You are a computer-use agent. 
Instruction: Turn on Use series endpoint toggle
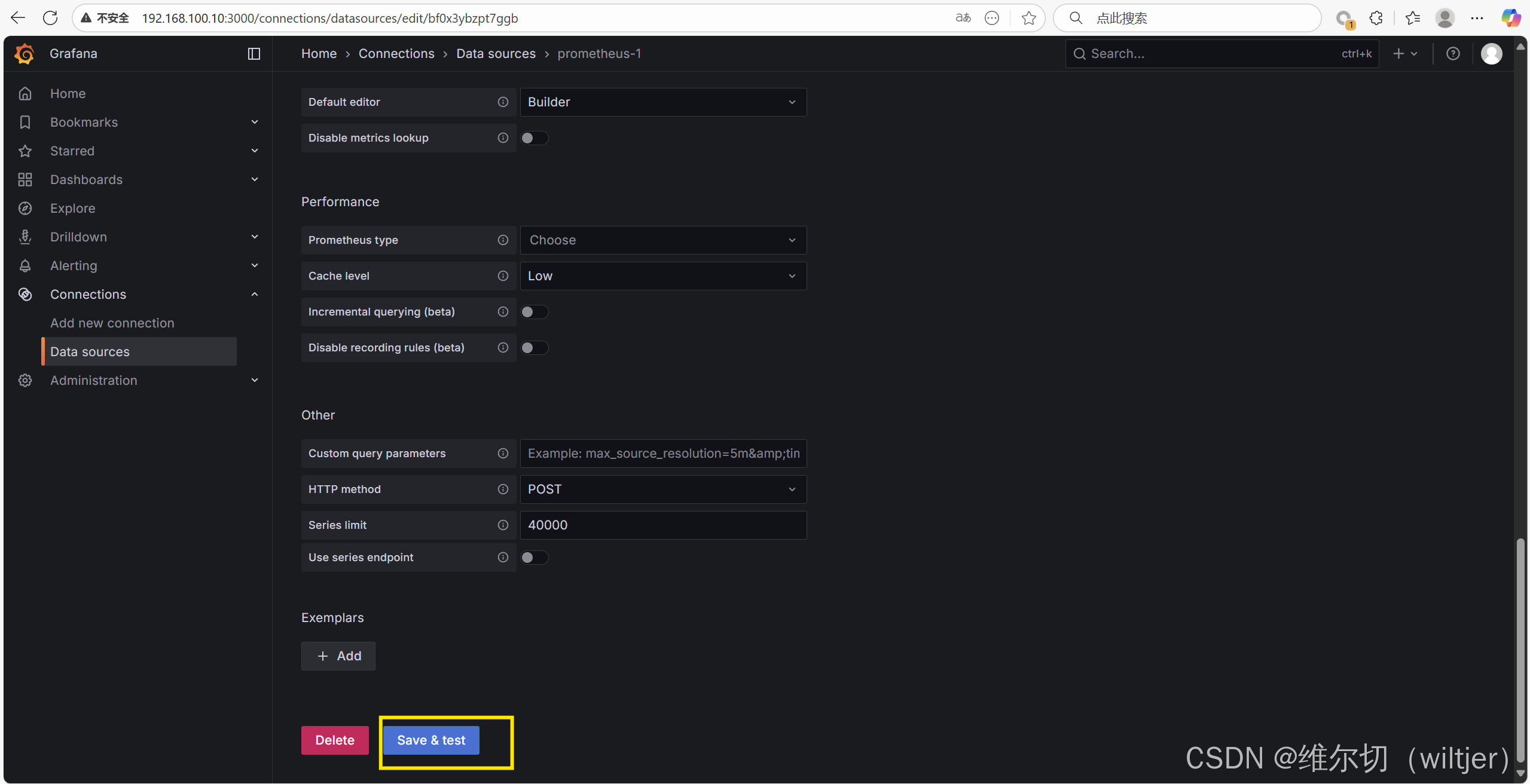[x=534, y=558]
